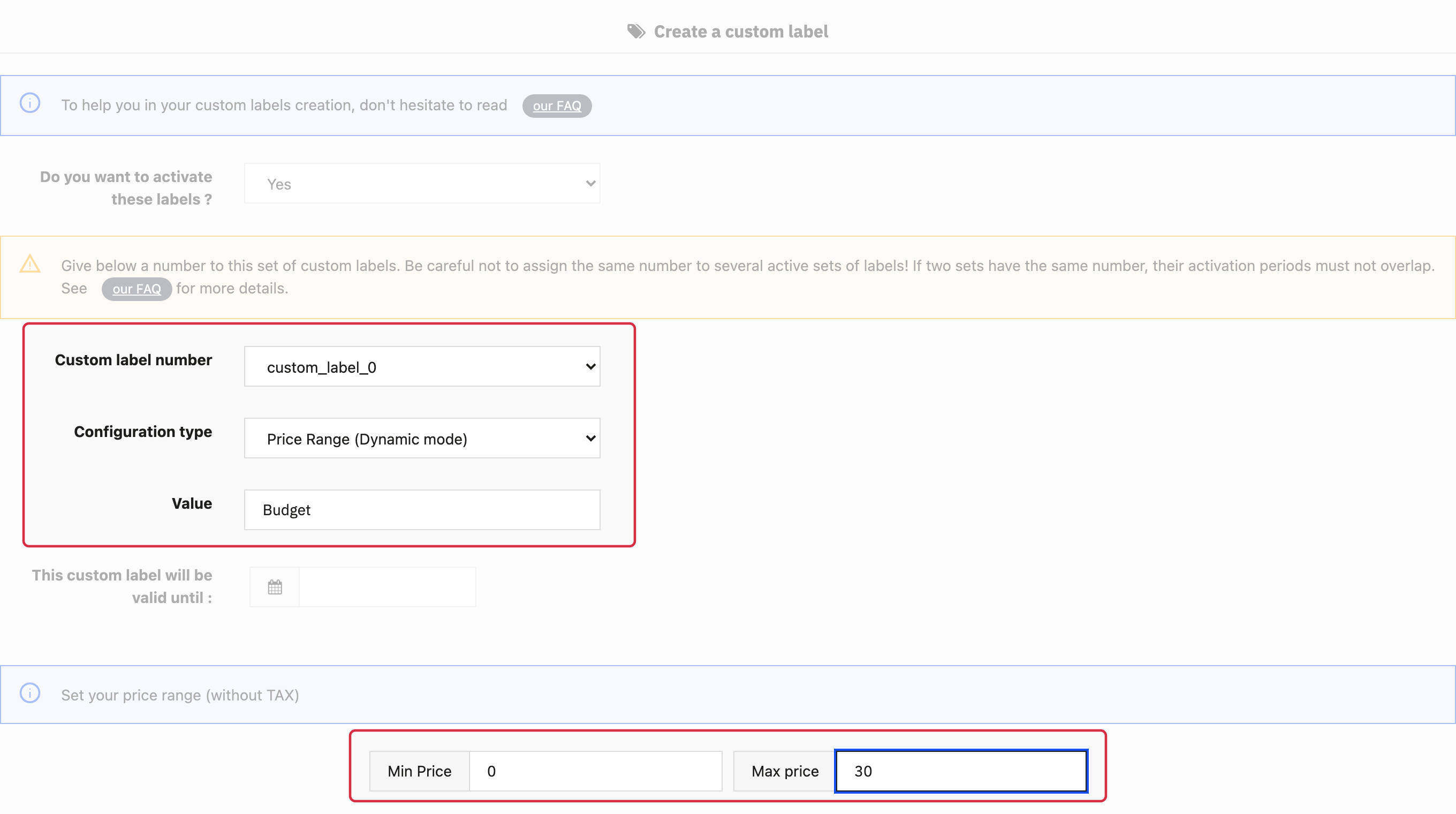Open the calendar icon for the valid-until date

(275, 587)
